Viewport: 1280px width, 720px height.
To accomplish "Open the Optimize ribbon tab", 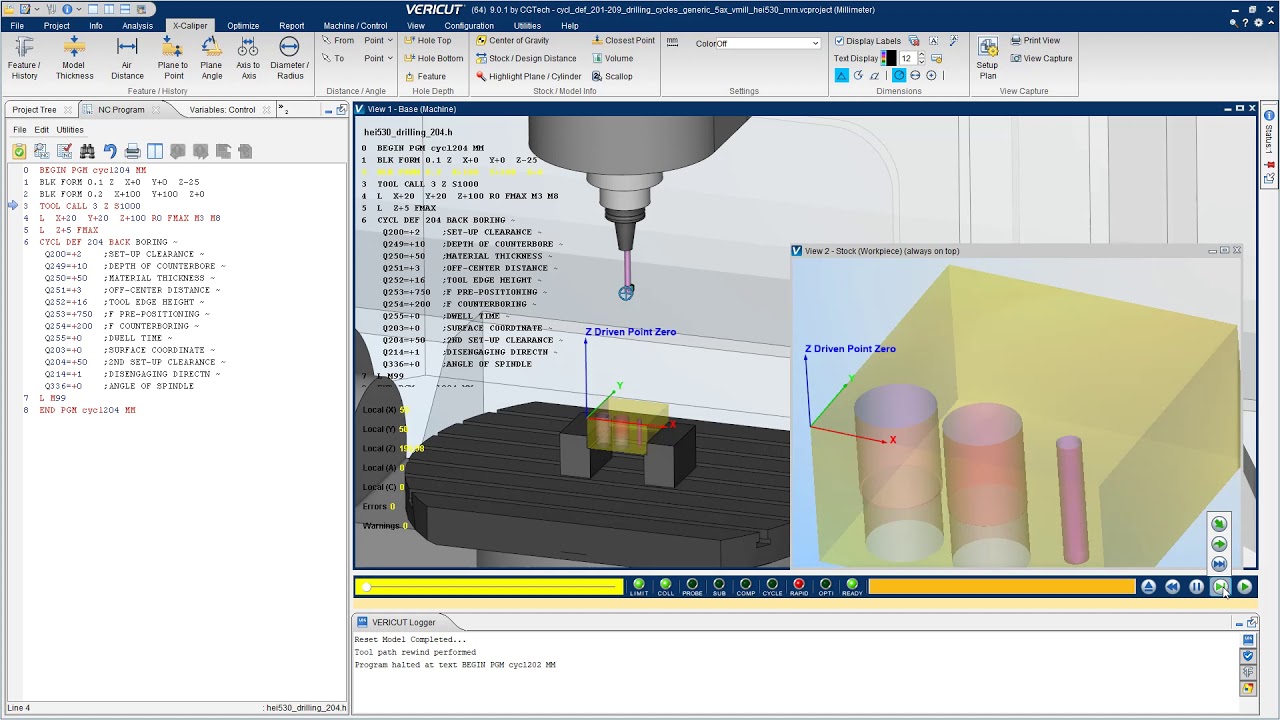I will click(x=243, y=26).
